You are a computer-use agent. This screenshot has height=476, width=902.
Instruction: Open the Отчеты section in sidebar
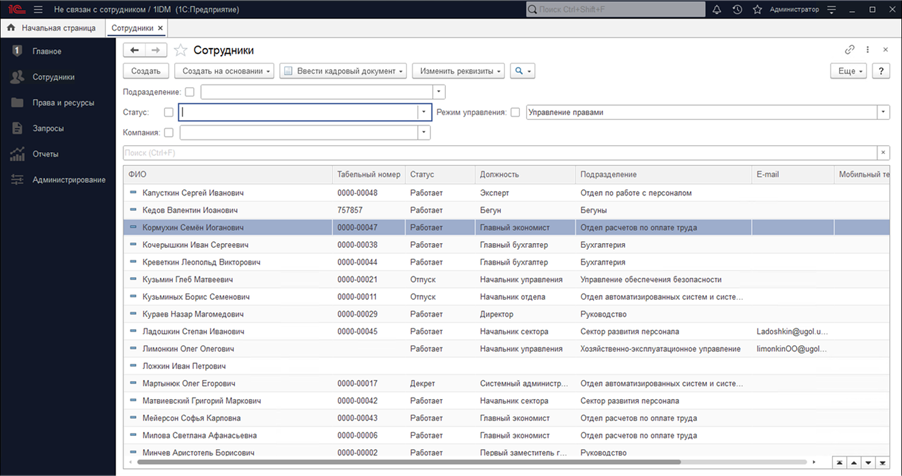(45, 154)
